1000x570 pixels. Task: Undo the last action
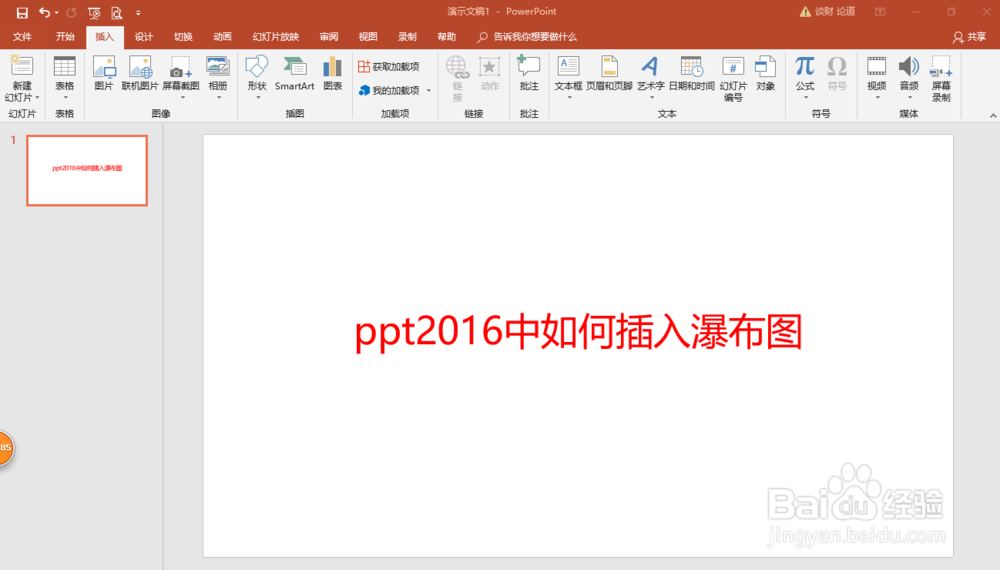click(x=44, y=13)
